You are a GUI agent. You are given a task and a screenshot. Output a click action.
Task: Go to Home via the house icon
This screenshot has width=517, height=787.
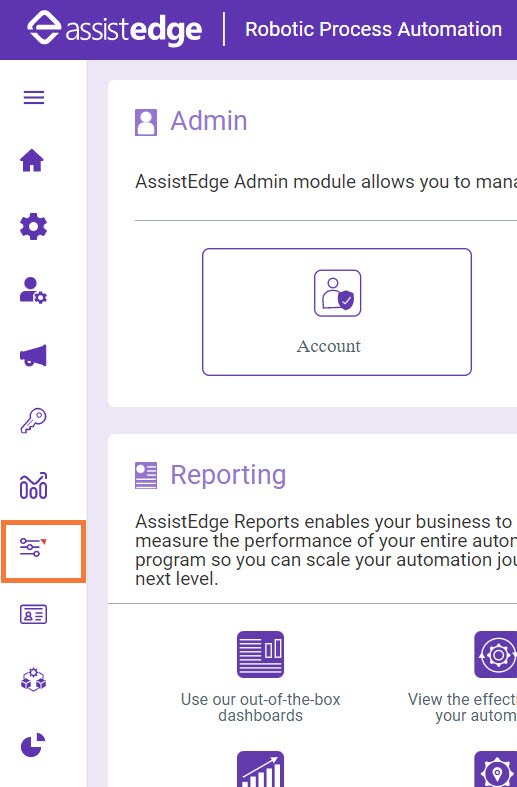coord(32,161)
